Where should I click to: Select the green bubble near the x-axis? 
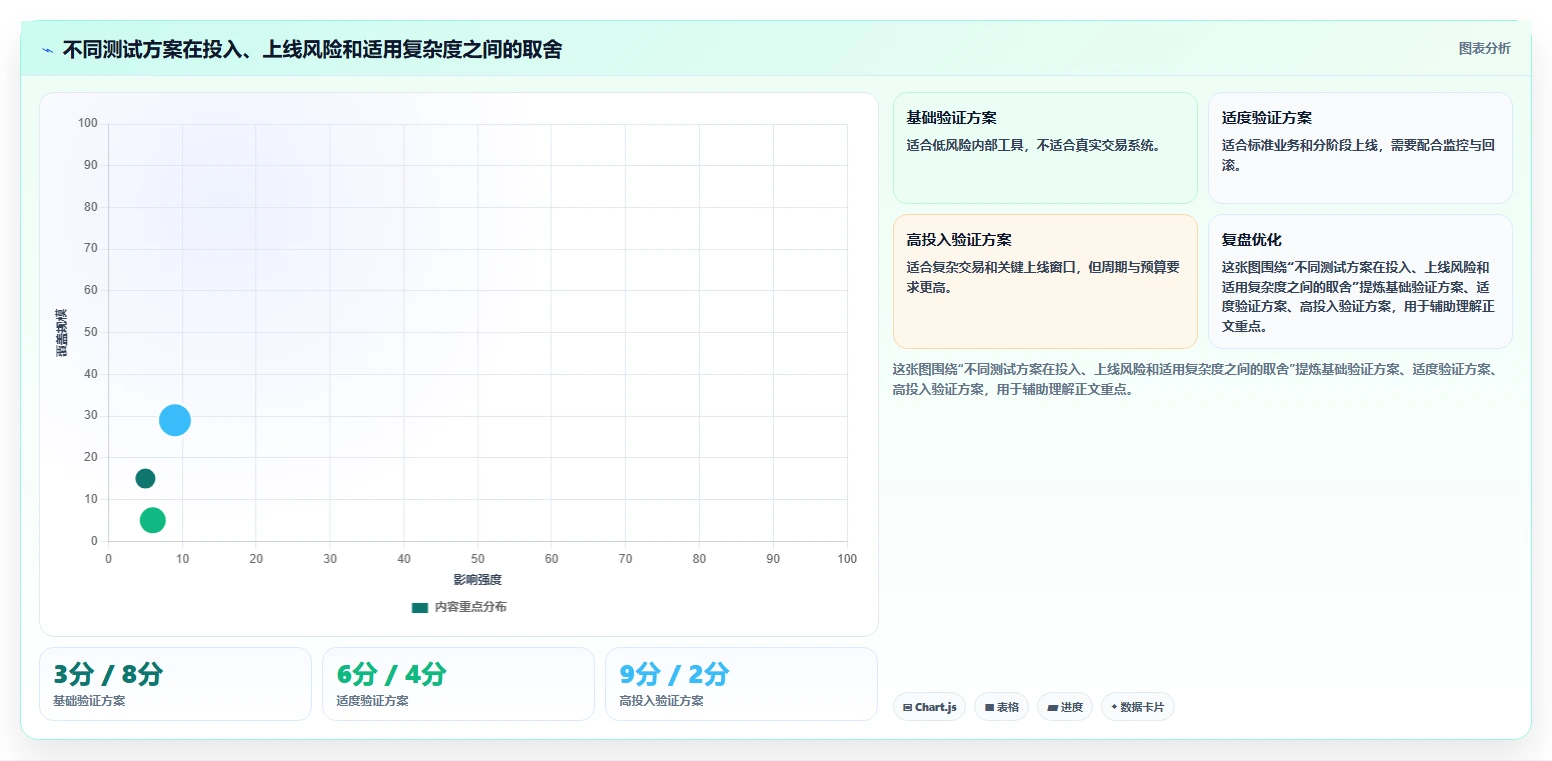(x=152, y=520)
